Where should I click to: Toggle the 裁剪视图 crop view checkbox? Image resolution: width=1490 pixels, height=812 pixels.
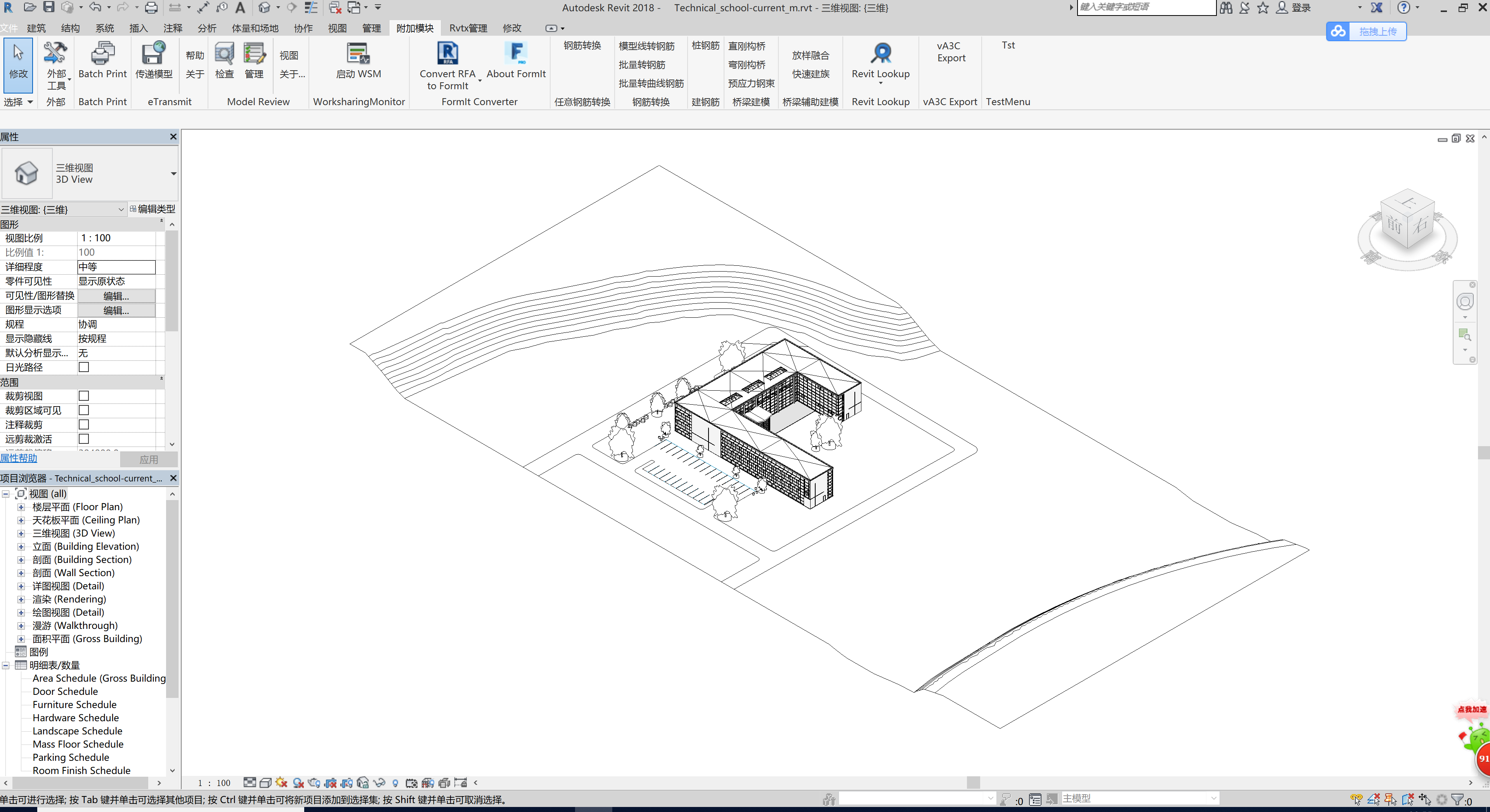(84, 396)
